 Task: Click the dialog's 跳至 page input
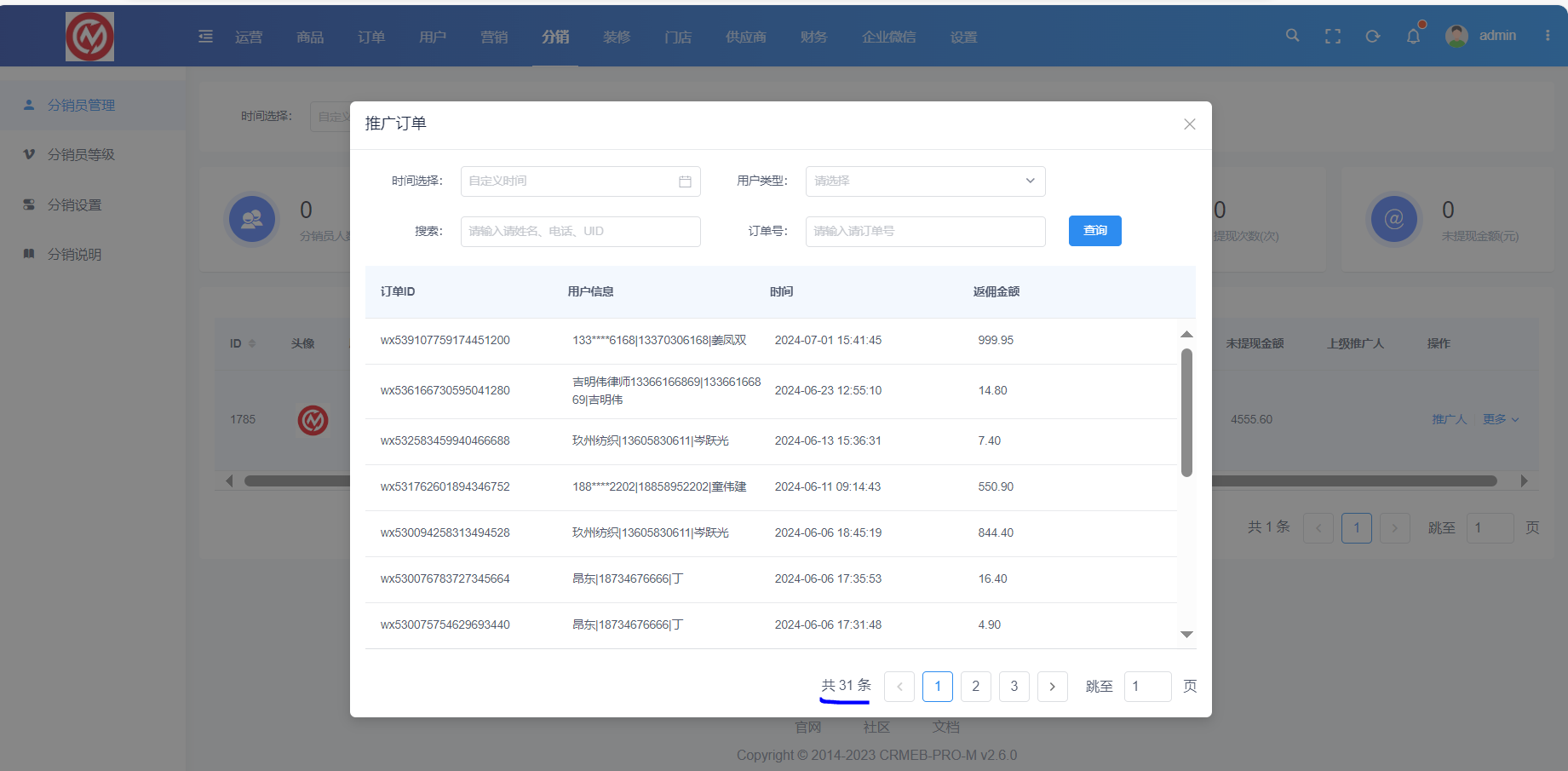[x=1148, y=687]
